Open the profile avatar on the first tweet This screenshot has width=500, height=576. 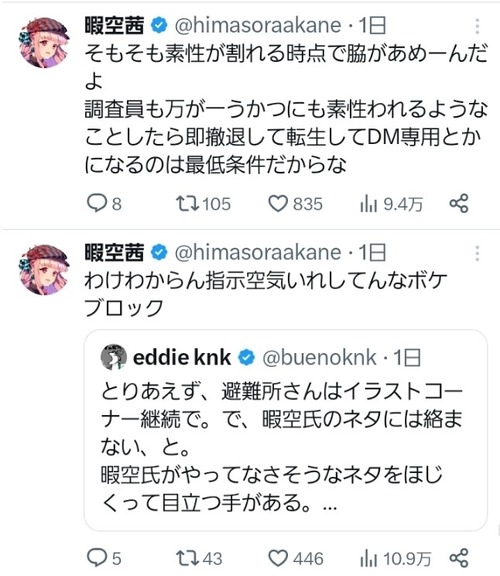pyautogui.click(x=44, y=43)
